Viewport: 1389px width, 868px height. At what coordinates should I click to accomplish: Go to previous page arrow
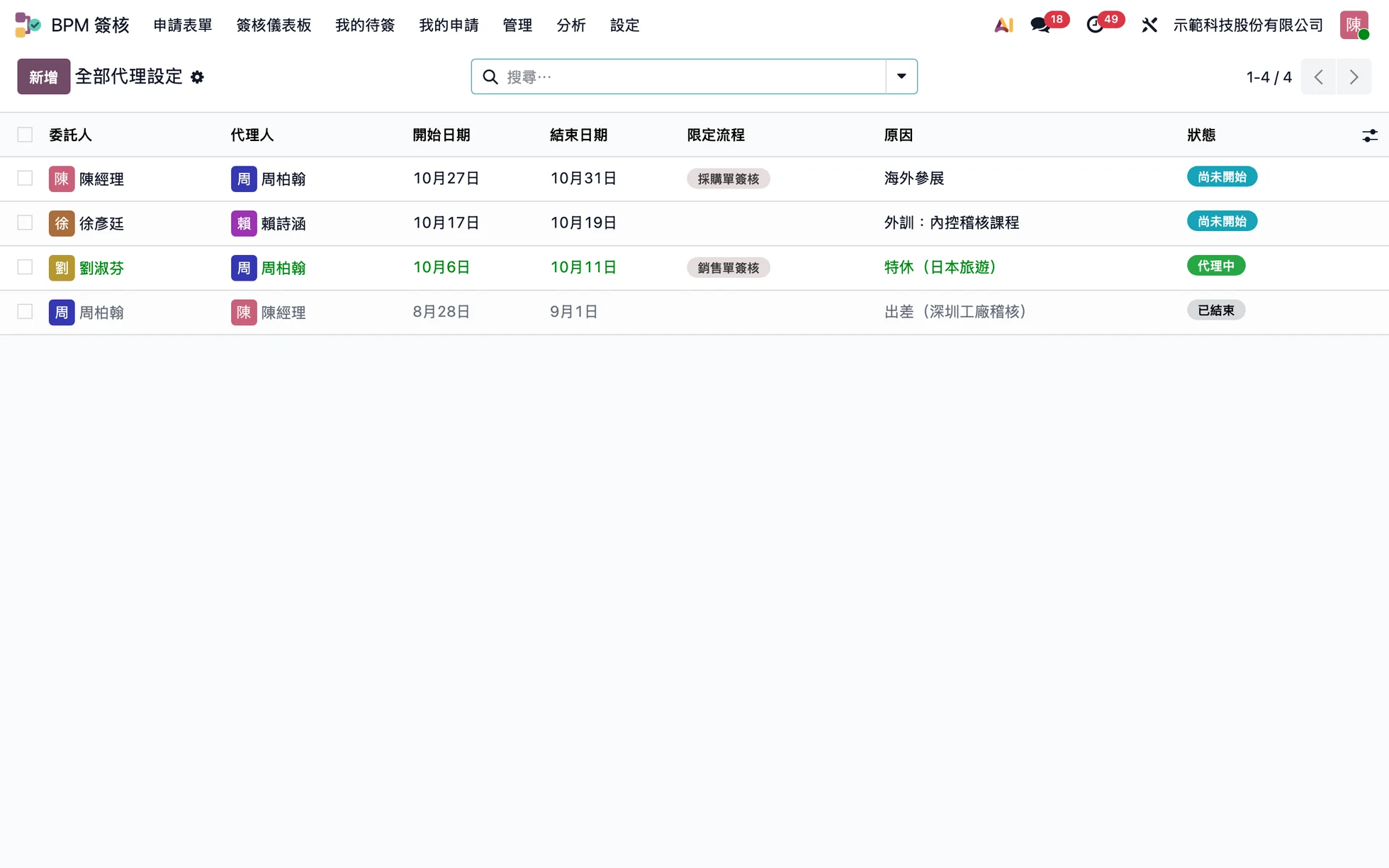pos(1319,77)
